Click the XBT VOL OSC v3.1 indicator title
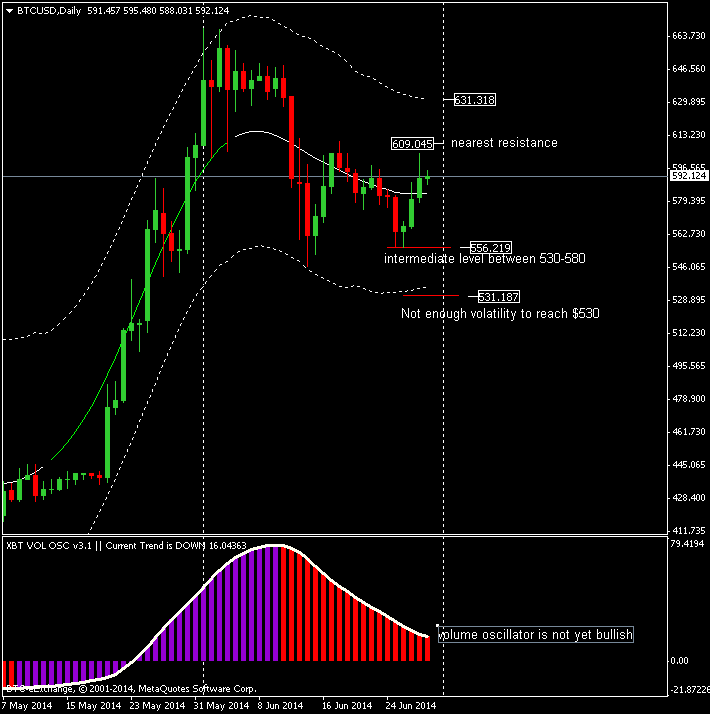Screen dimensions: 710x714 [50, 545]
